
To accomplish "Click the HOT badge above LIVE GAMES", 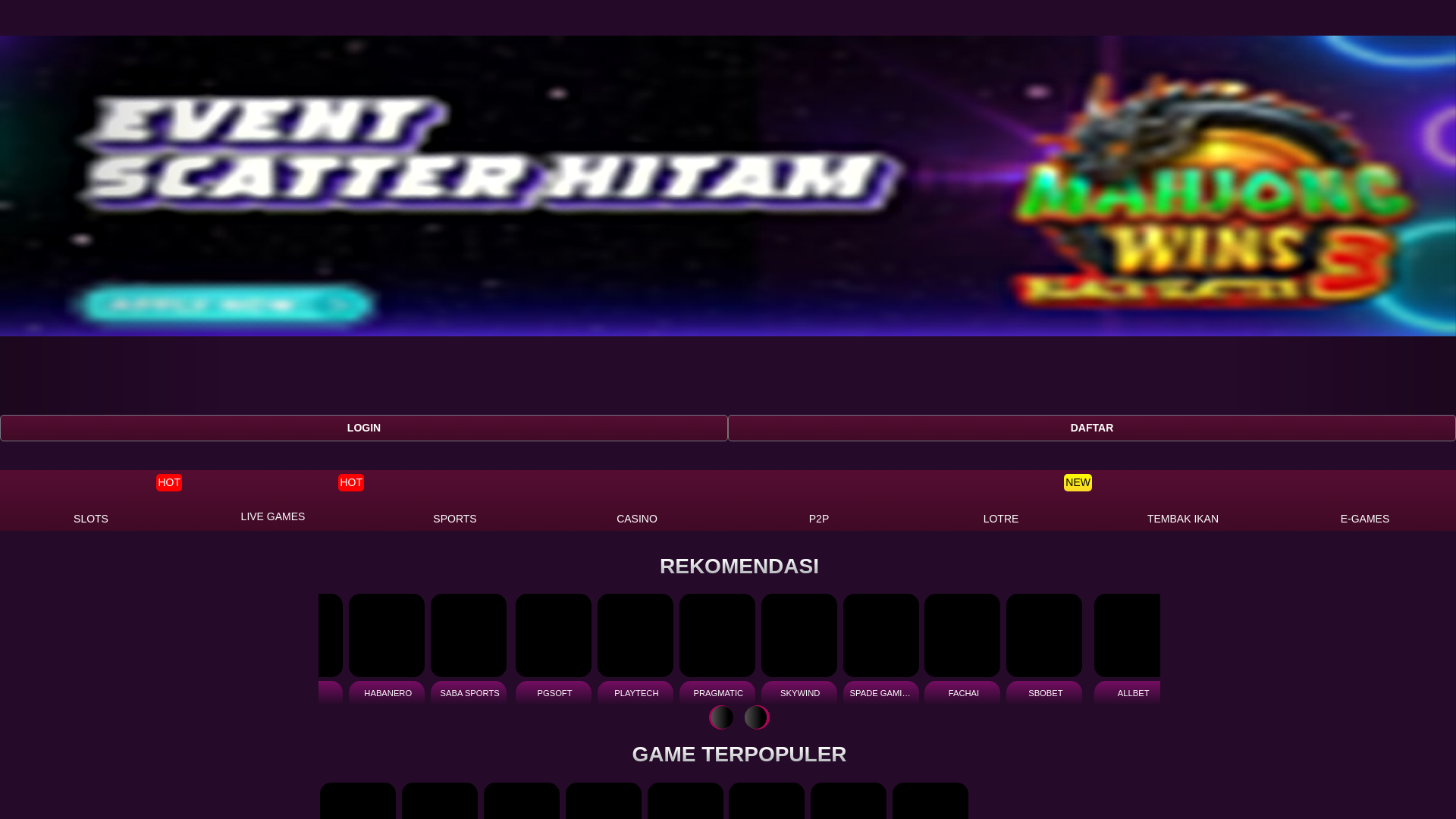I will [351, 482].
